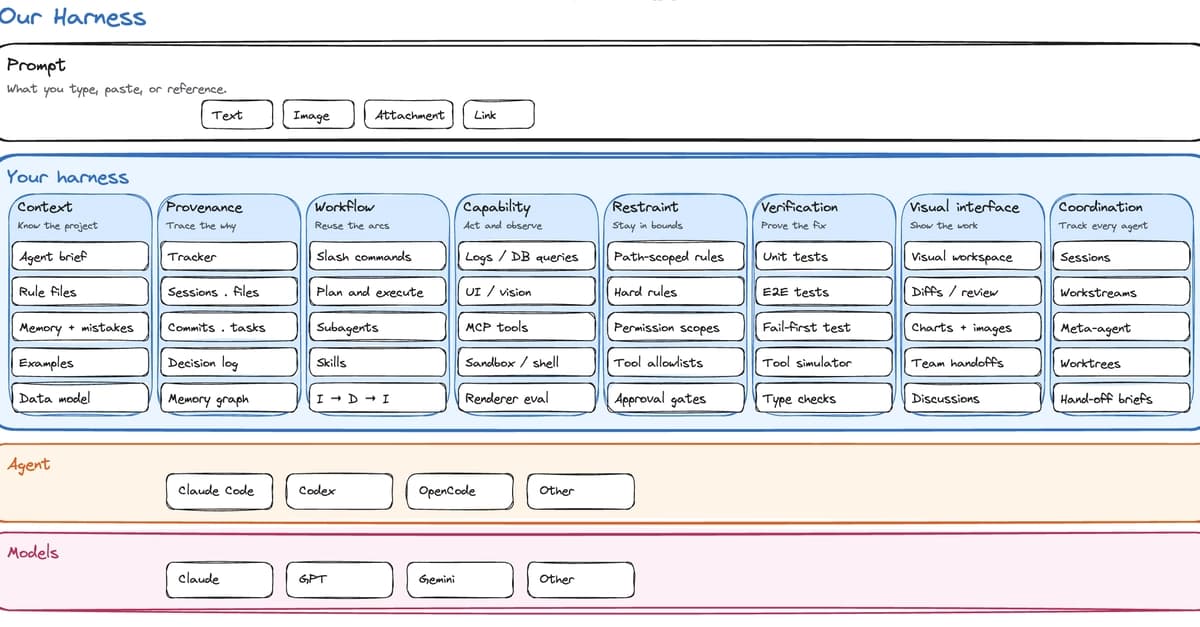Click Hand-off briefs box
The image size is (1200, 627).
pos(1122,398)
